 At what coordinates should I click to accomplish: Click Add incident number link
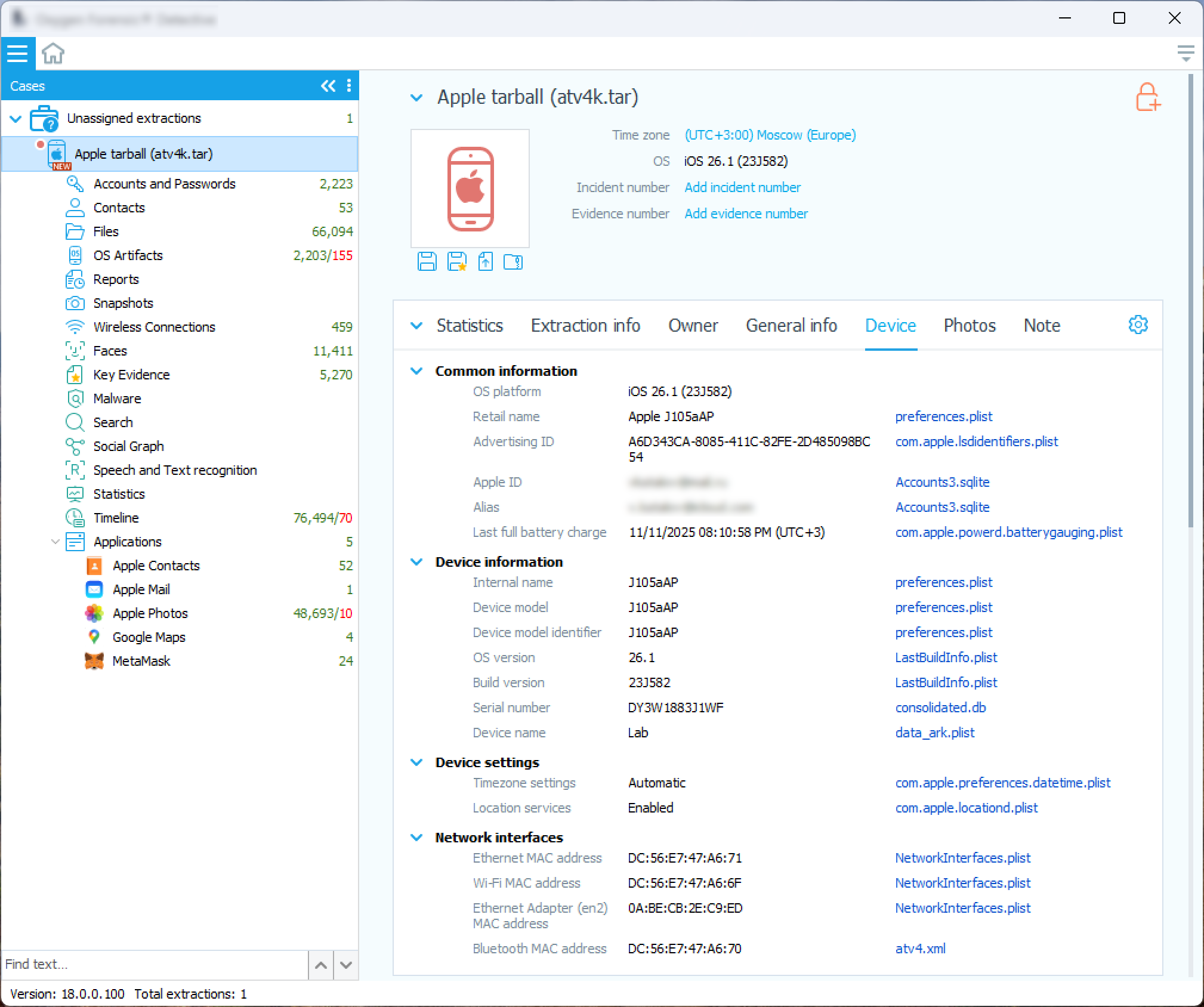pos(742,187)
